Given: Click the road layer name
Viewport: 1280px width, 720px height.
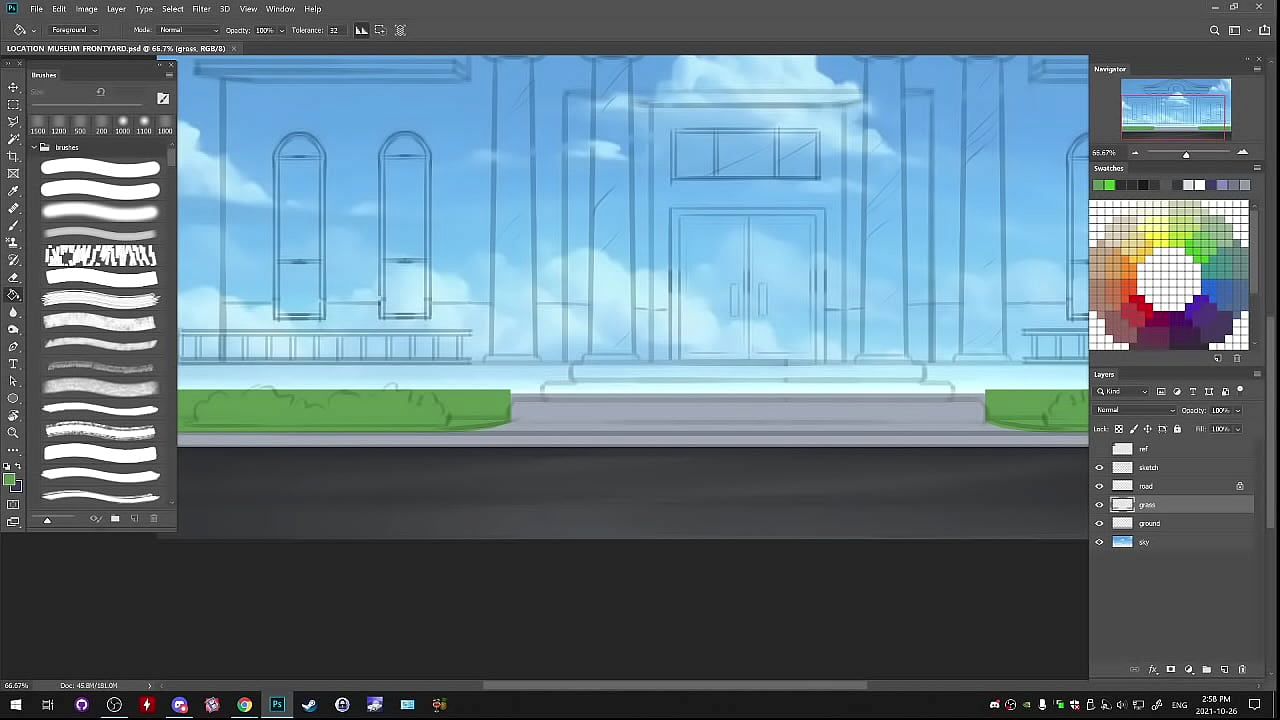Looking at the screenshot, I should 1146,486.
